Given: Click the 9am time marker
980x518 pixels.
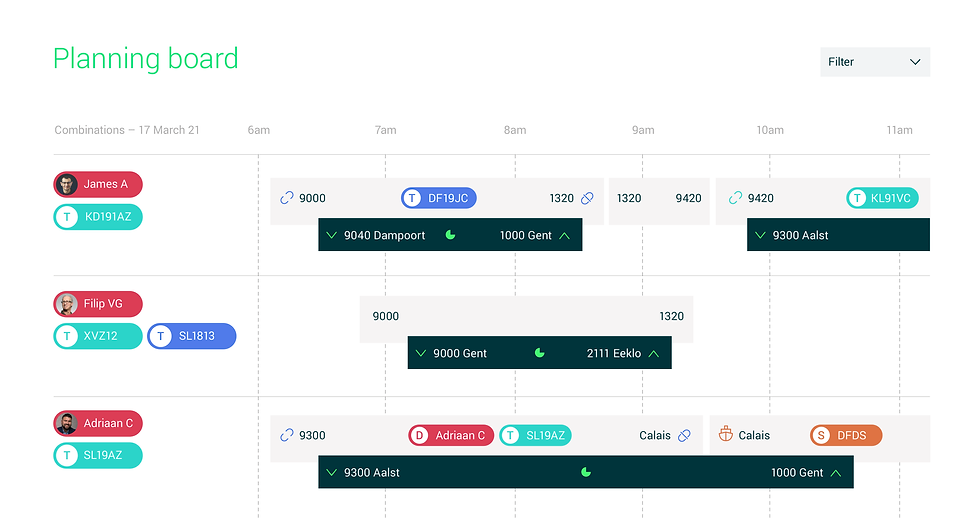Looking at the screenshot, I should [643, 130].
